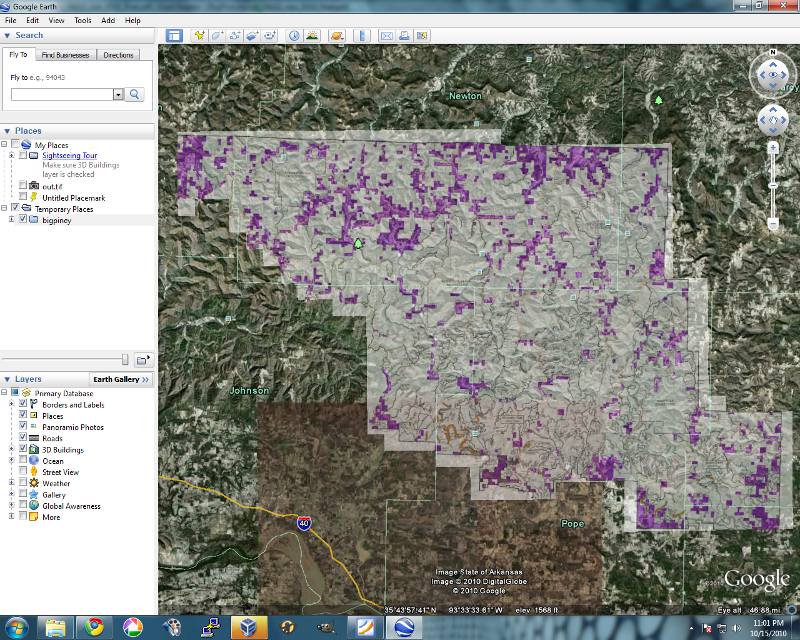Add a polygon from the toolbar

click(217, 36)
